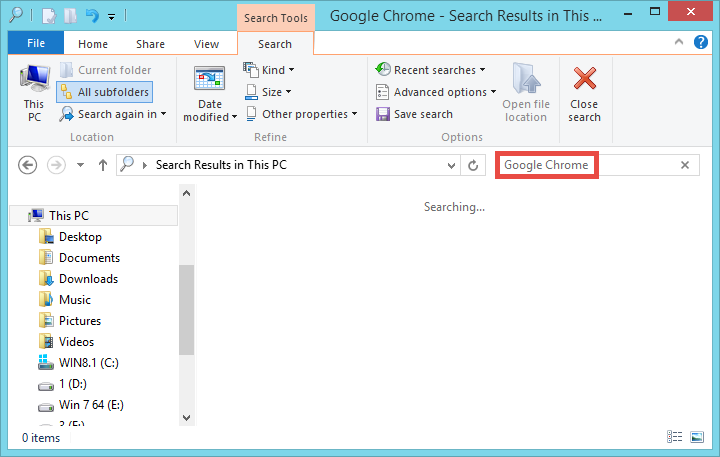This screenshot has height=457, width=720.
Task: Open the Size filter dropdown
Action: (268, 92)
